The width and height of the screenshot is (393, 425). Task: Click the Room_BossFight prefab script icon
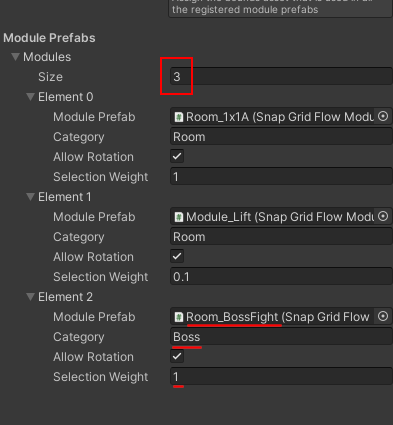coord(179,317)
